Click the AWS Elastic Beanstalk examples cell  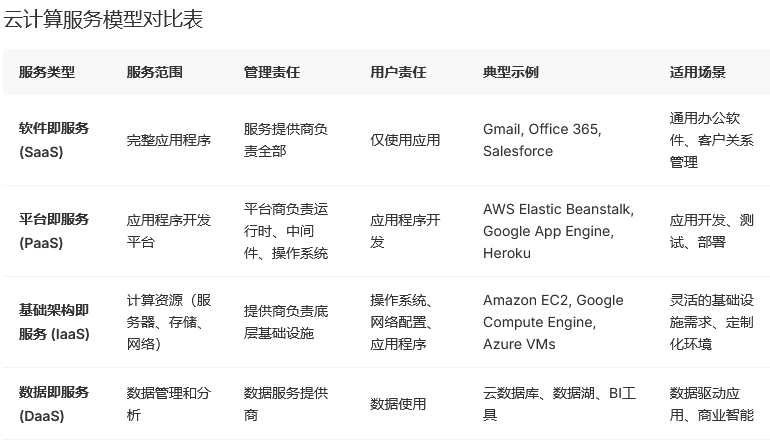[558, 231]
